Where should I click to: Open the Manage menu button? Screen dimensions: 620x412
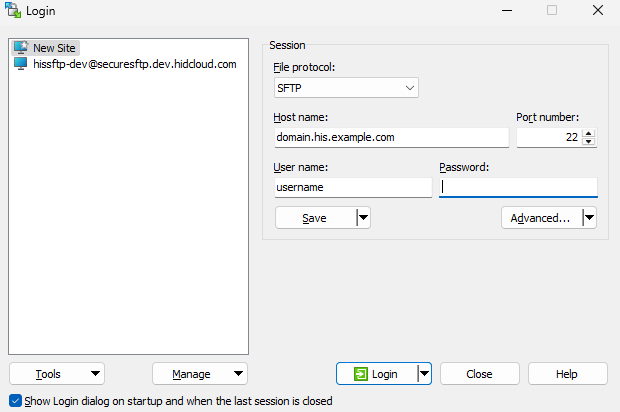pos(200,374)
